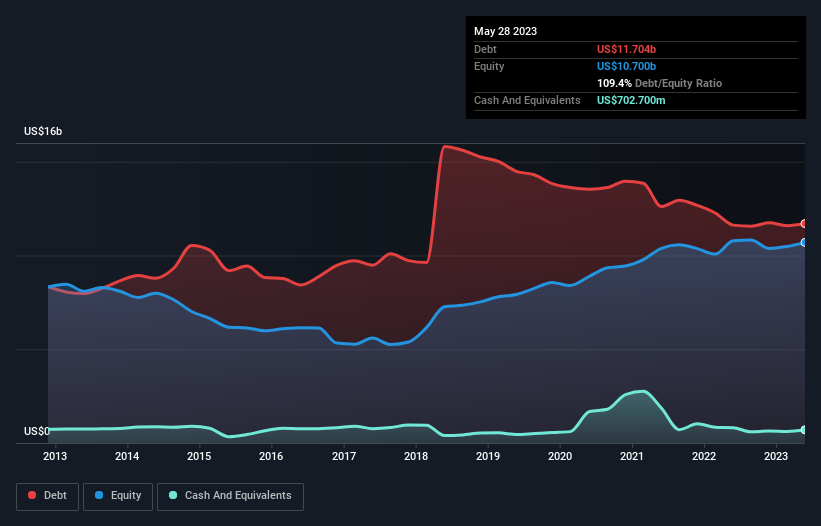Click the US$0 y-axis label

click(x=37, y=431)
